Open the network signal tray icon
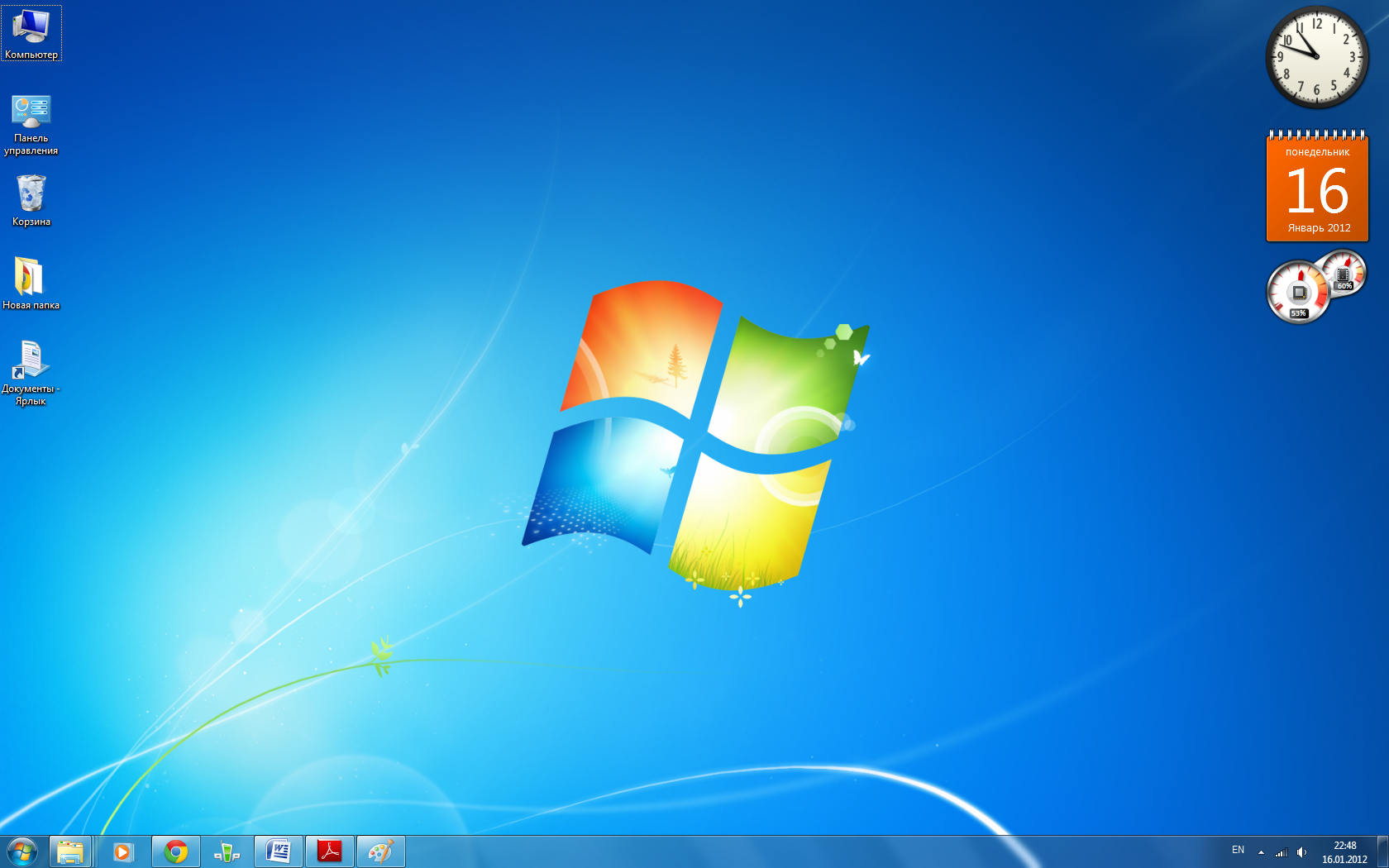1389x868 pixels. pyautogui.click(x=1282, y=852)
